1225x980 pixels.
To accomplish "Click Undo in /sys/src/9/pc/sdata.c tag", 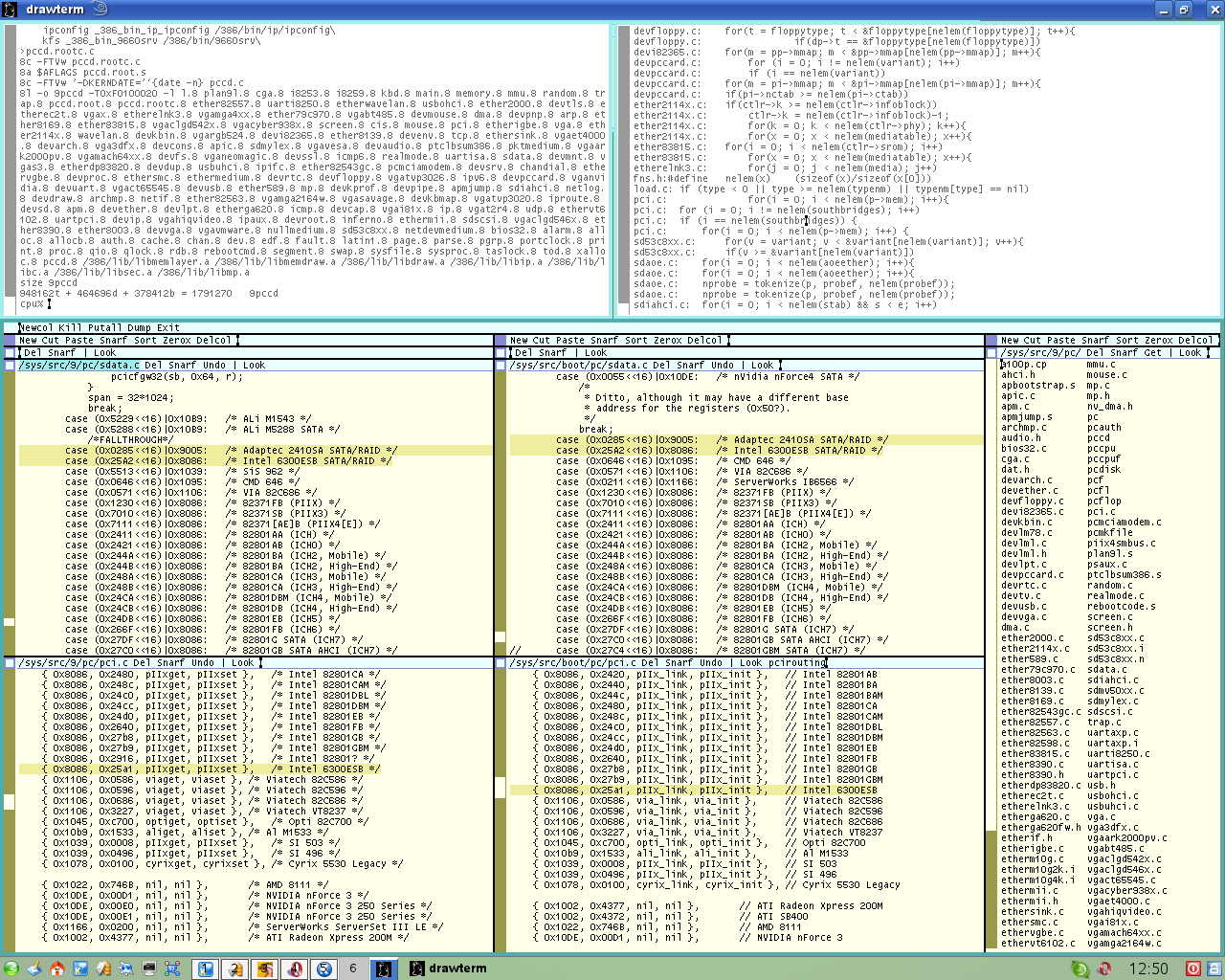I will (214, 365).
